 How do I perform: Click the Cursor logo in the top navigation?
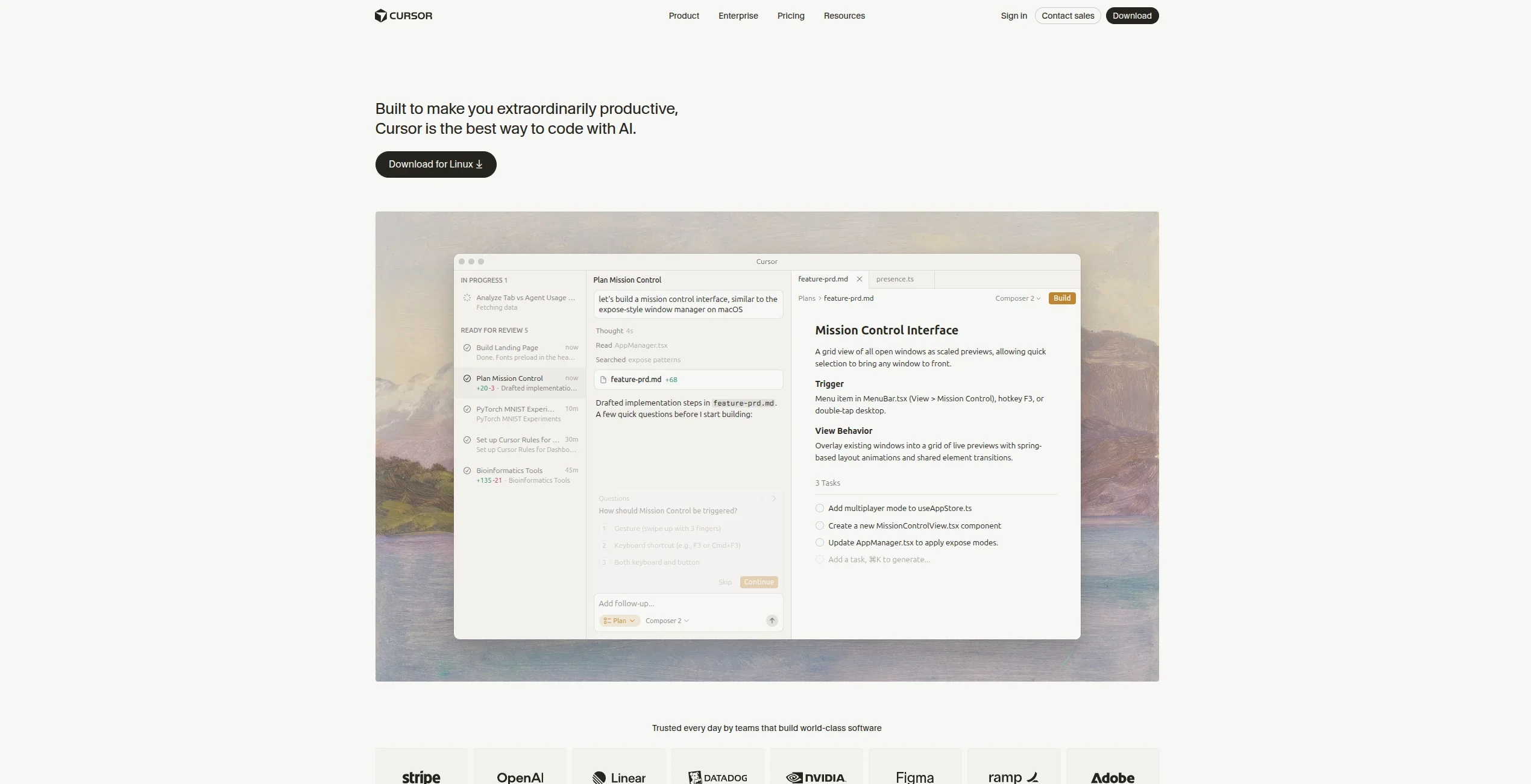tap(403, 16)
